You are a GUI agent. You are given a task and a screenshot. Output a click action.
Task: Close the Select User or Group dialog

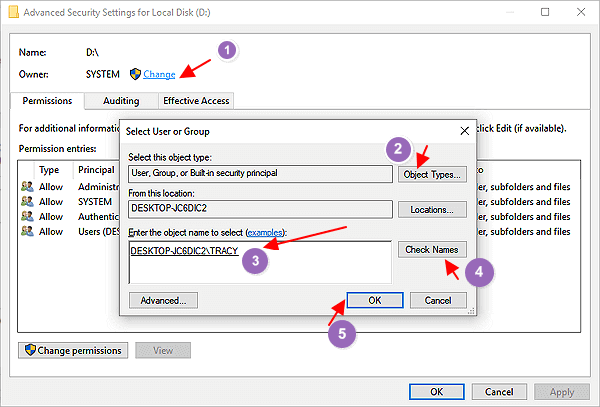tap(464, 131)
